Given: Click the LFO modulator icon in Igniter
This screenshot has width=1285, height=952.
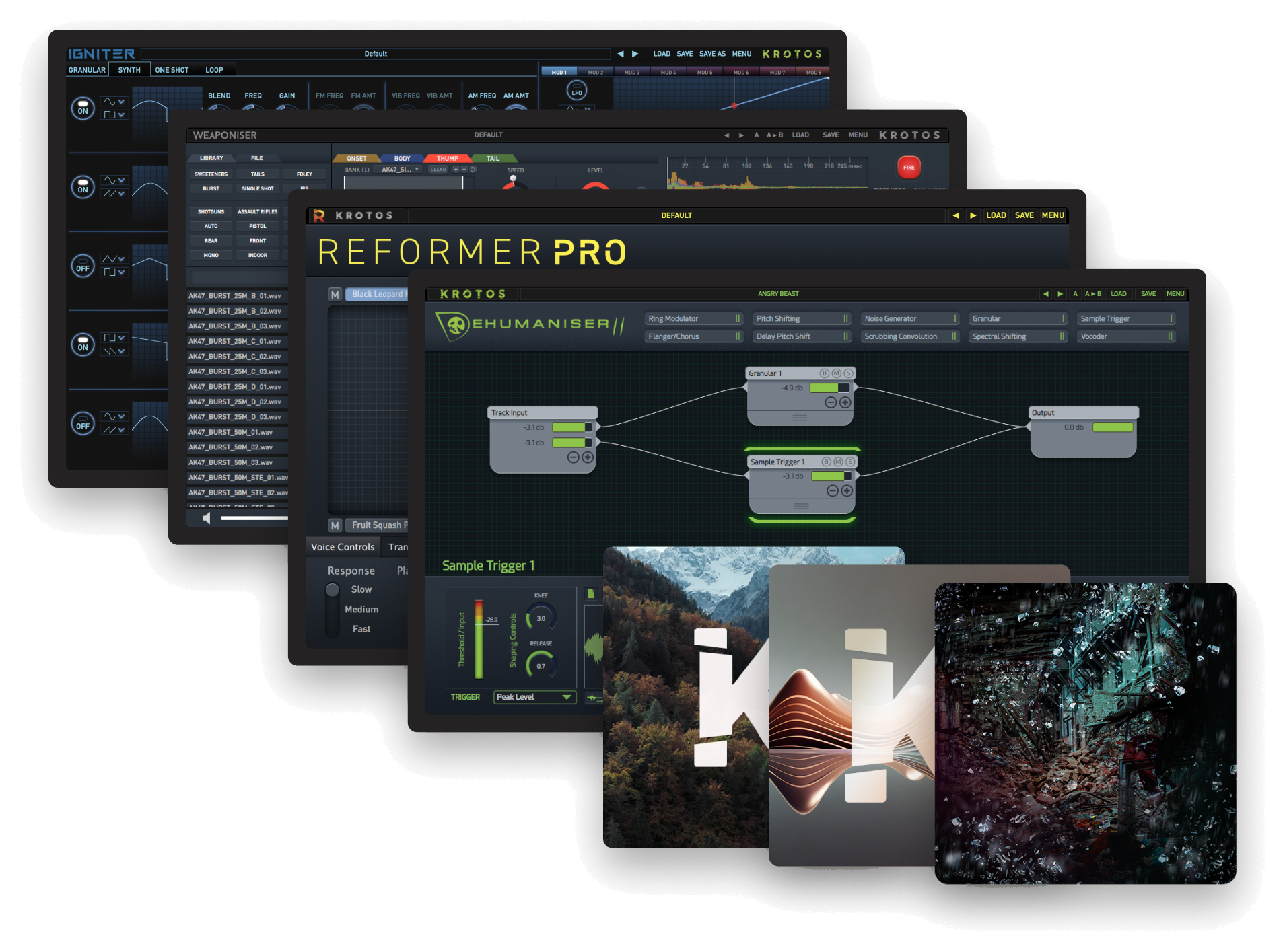Looking at the screenshot, I should click(577, 90).
